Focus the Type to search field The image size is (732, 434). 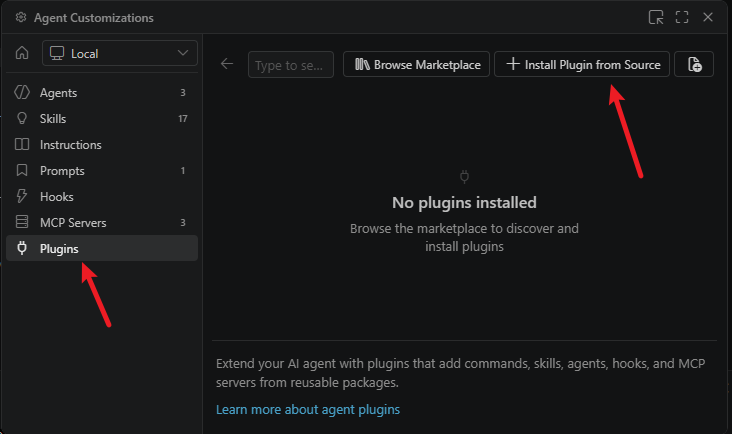point(291,64)
